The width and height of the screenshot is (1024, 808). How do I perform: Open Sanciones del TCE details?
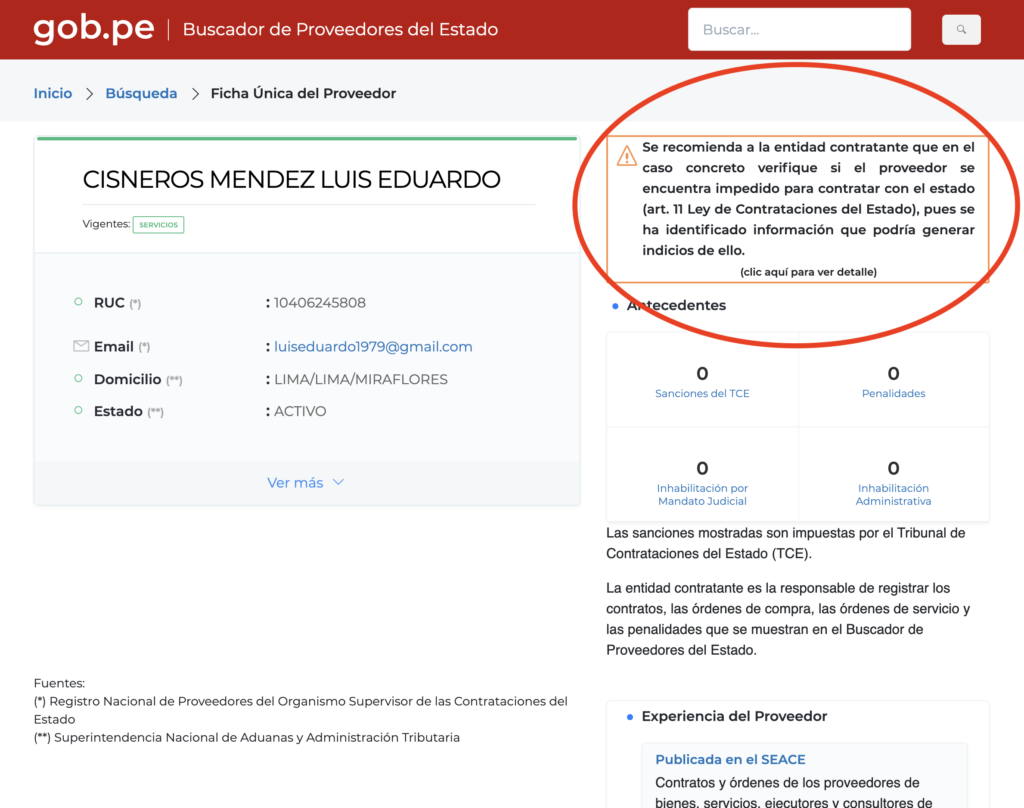tap(702, 393)
